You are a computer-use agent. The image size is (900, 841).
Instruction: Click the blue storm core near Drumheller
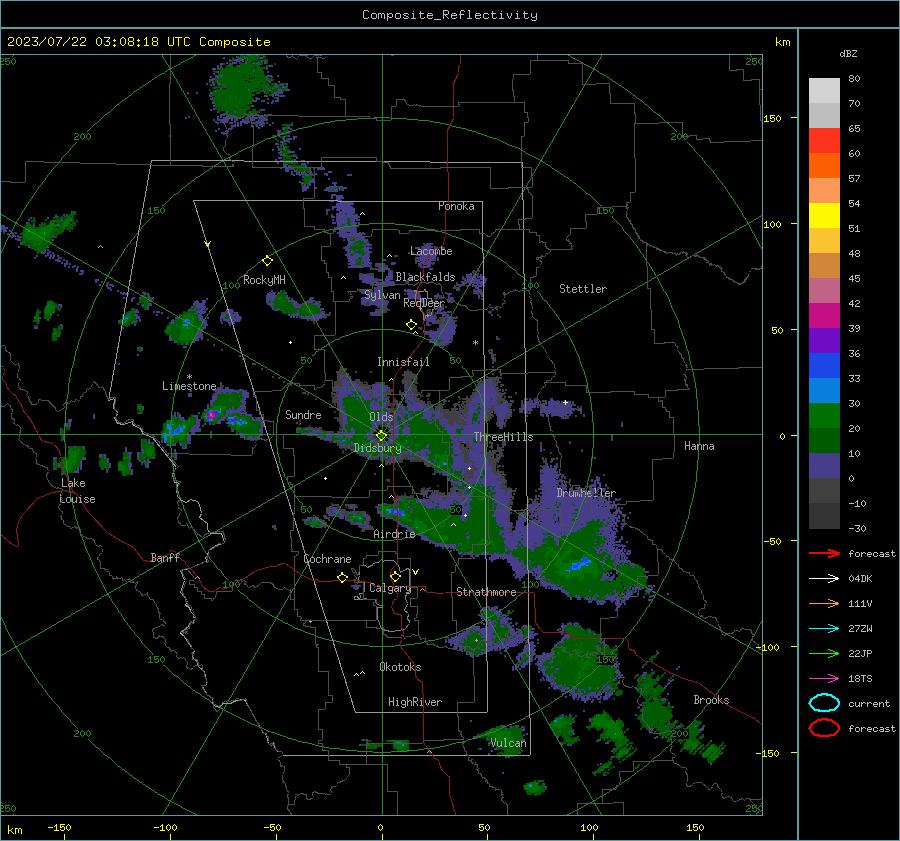[x=579, y=564]
